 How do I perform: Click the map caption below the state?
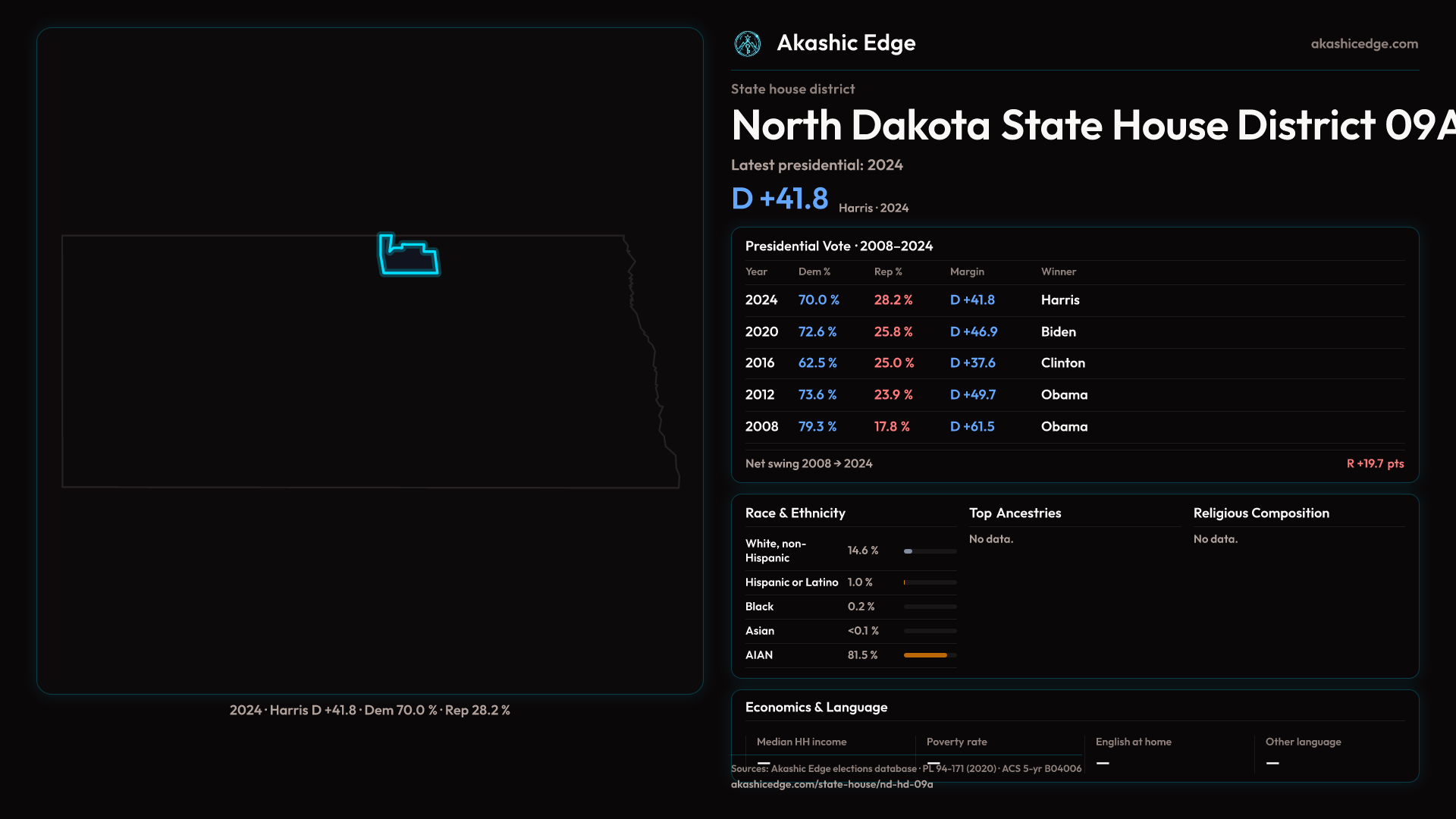(x=370, y=711)
